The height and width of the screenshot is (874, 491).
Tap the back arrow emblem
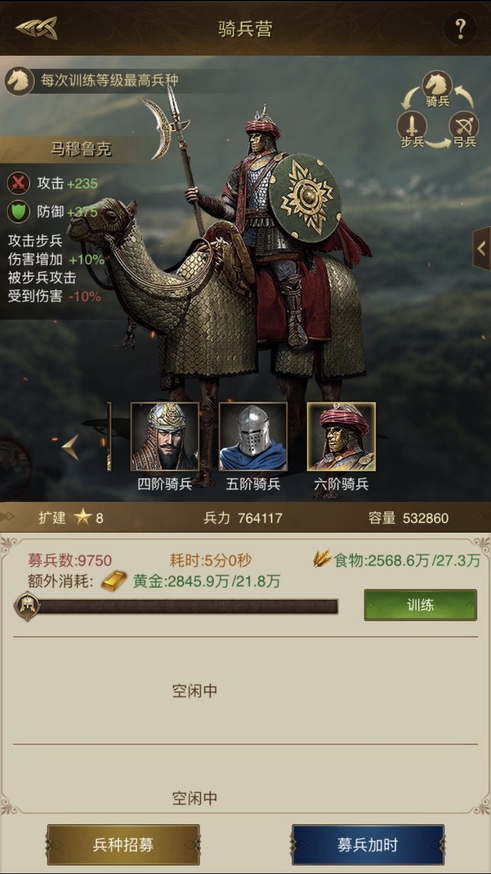(x=36, y=27)
